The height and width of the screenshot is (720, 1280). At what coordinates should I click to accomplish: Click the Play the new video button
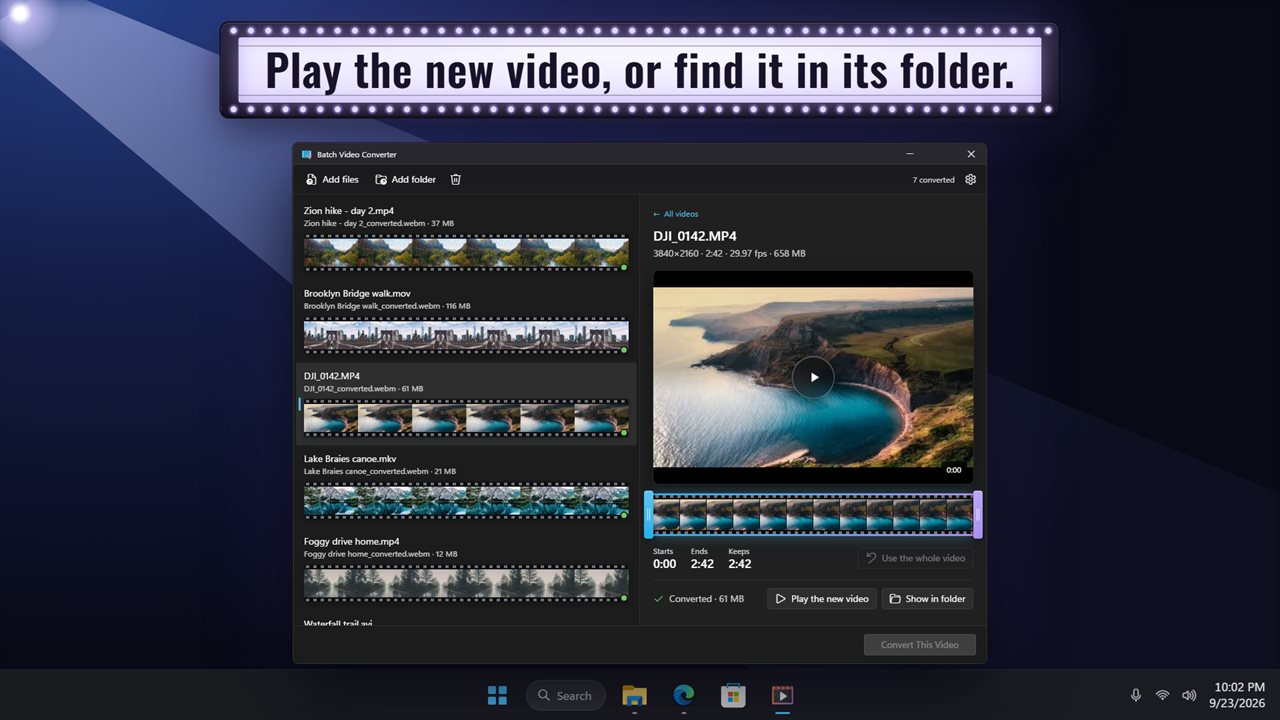click(822, 599)
